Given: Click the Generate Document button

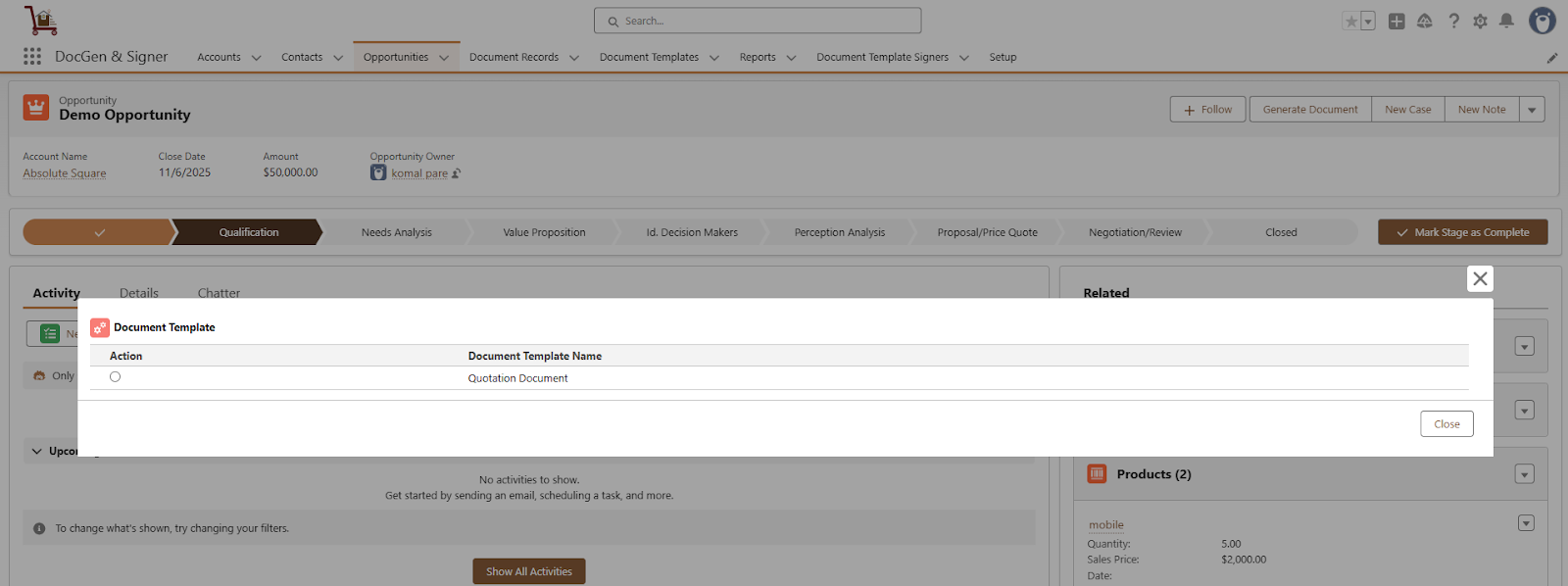Looking at the screenshot, I should pyautogui.click(x=1309, y=110).
